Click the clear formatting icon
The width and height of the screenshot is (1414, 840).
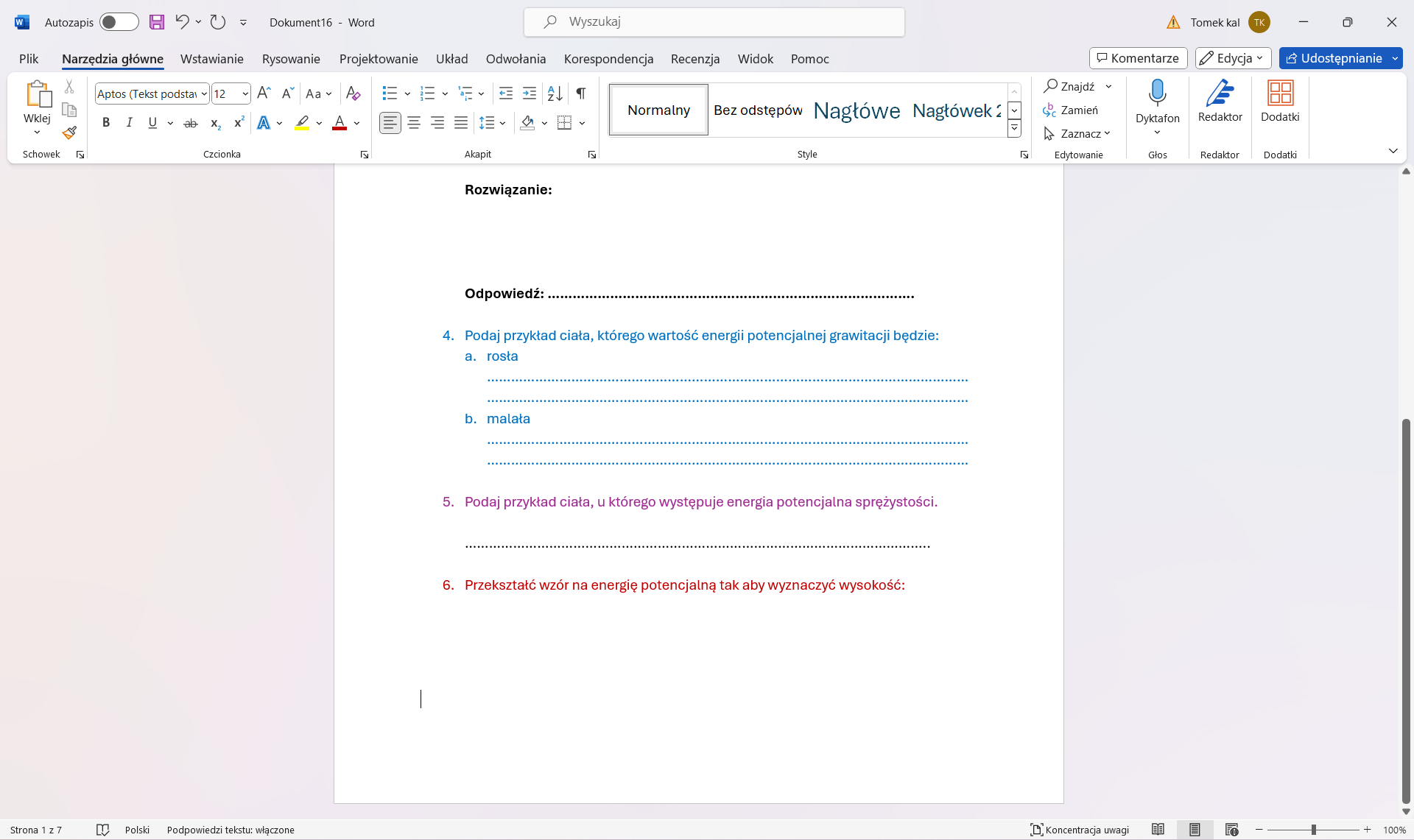click(353, 93)
